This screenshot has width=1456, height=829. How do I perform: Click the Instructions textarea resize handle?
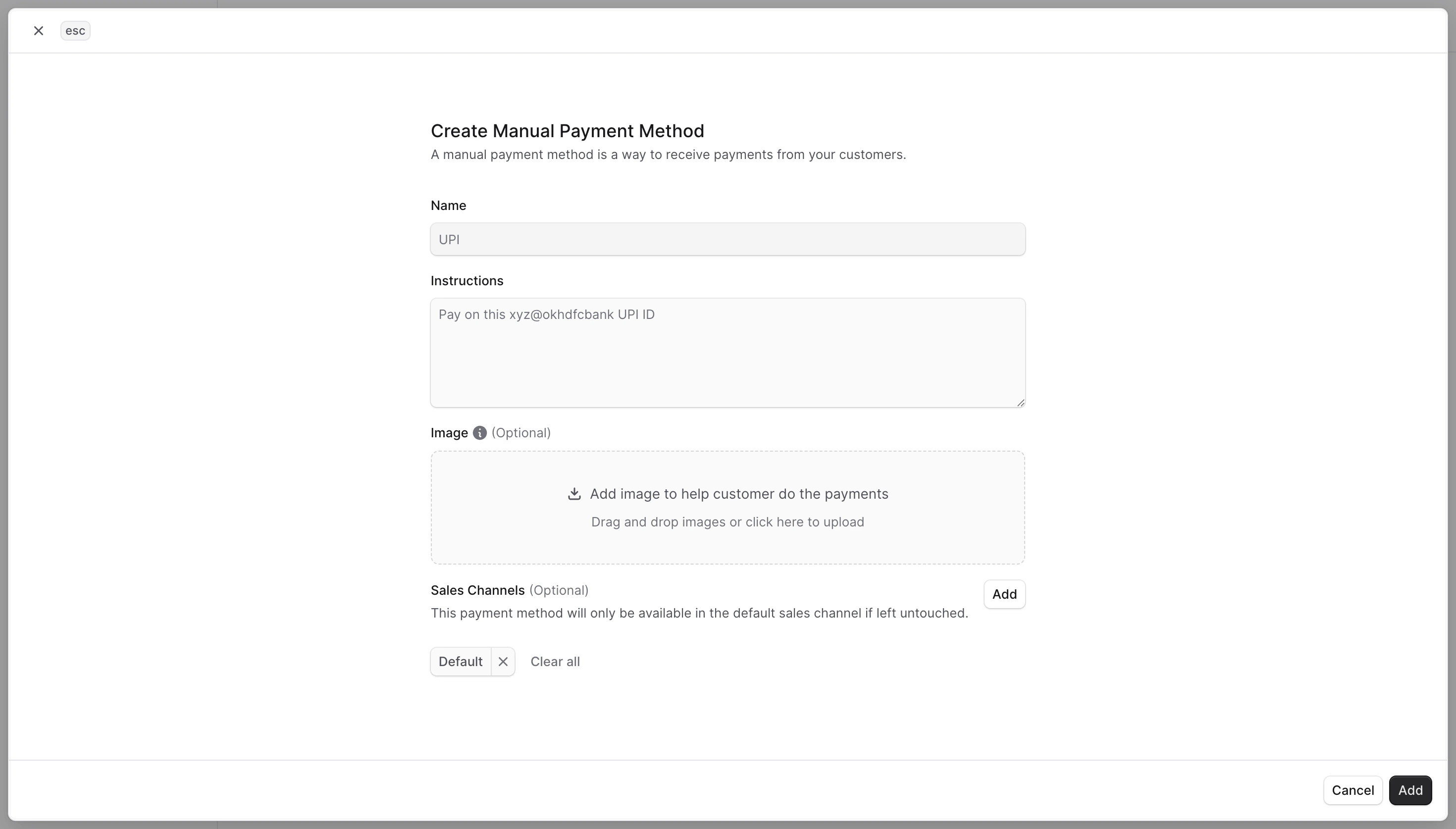click(1020, 403)
